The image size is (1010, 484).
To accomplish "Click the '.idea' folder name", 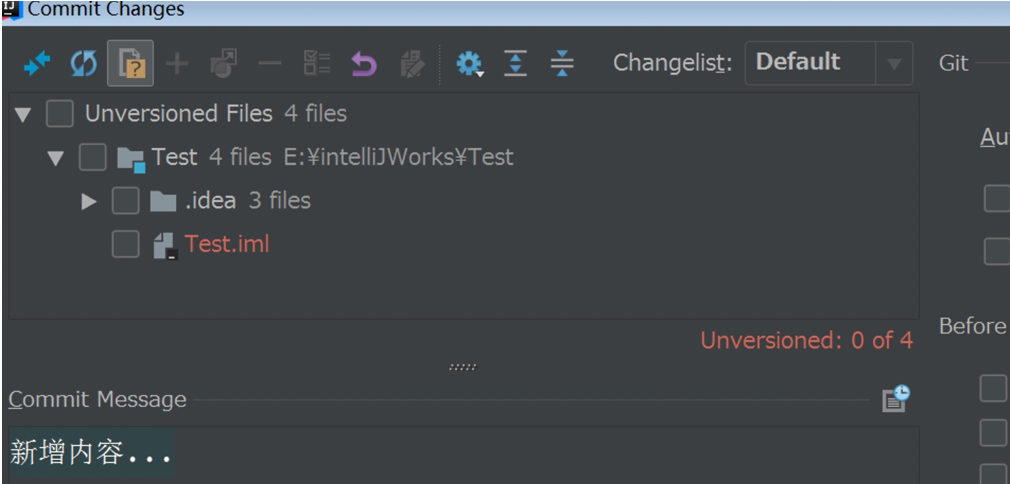I will (211, 201).
